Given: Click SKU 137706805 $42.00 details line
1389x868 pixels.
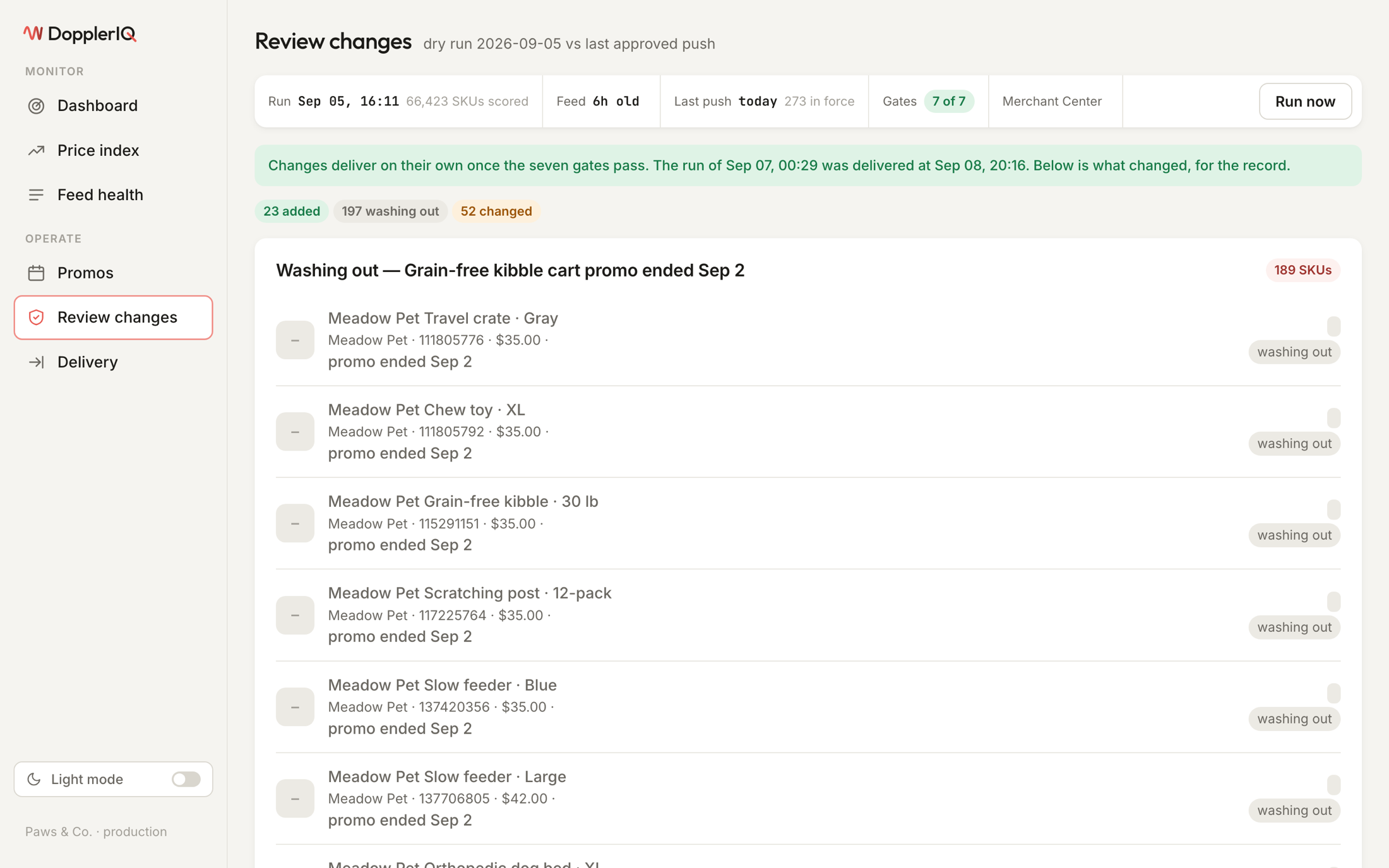Looking at the screenshot, I should (x=441, y=799).
